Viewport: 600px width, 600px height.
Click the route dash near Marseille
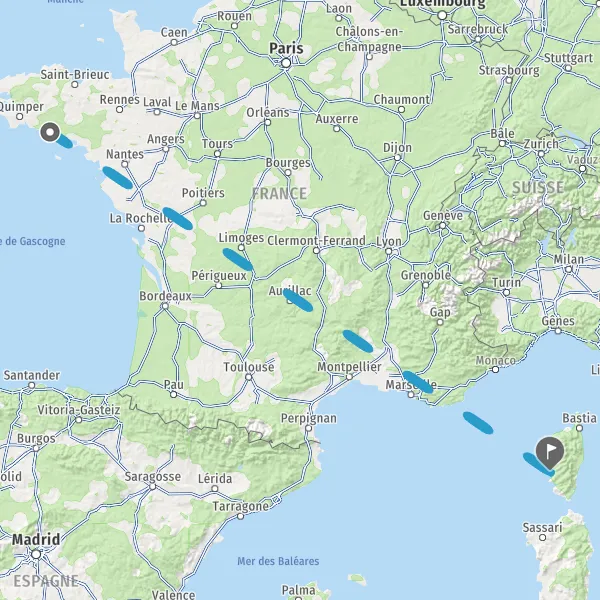pyautogui.click(x=418, y=382)
